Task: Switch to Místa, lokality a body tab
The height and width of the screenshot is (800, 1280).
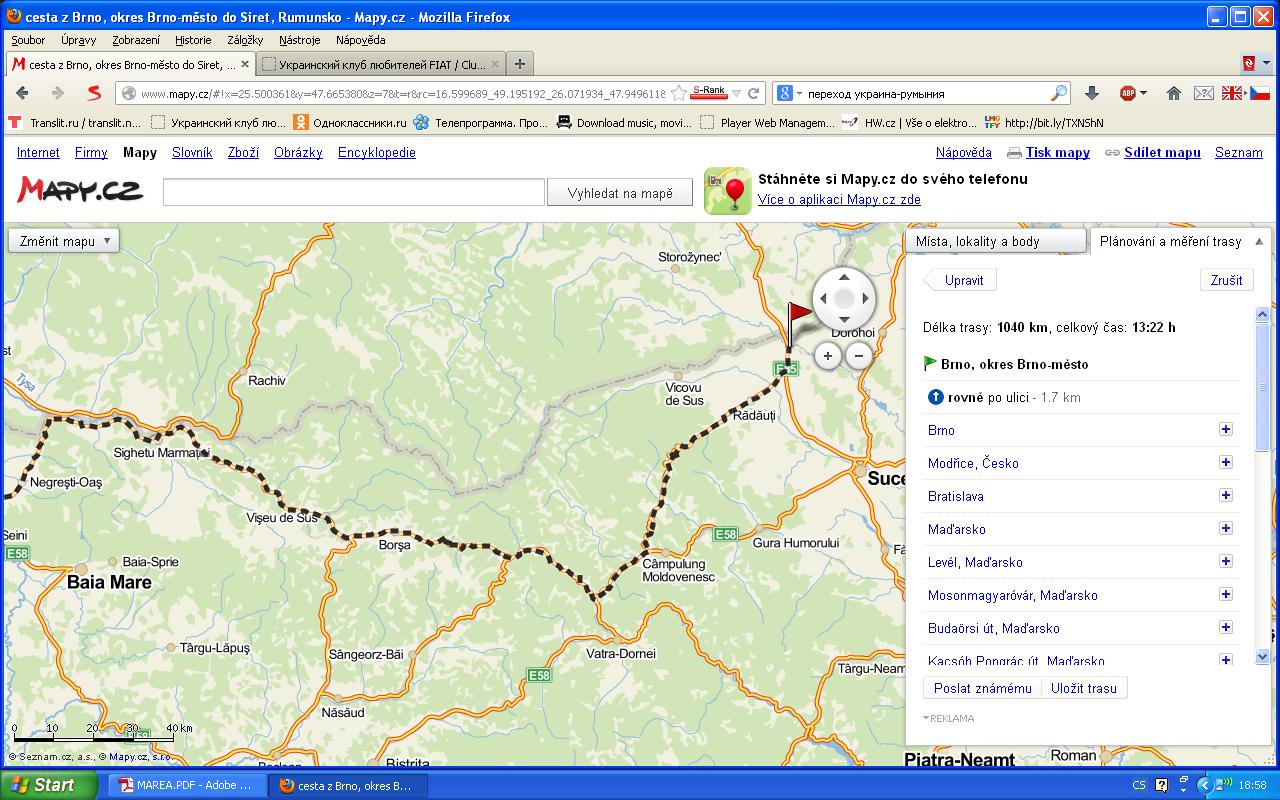Action: click(994, 241)
